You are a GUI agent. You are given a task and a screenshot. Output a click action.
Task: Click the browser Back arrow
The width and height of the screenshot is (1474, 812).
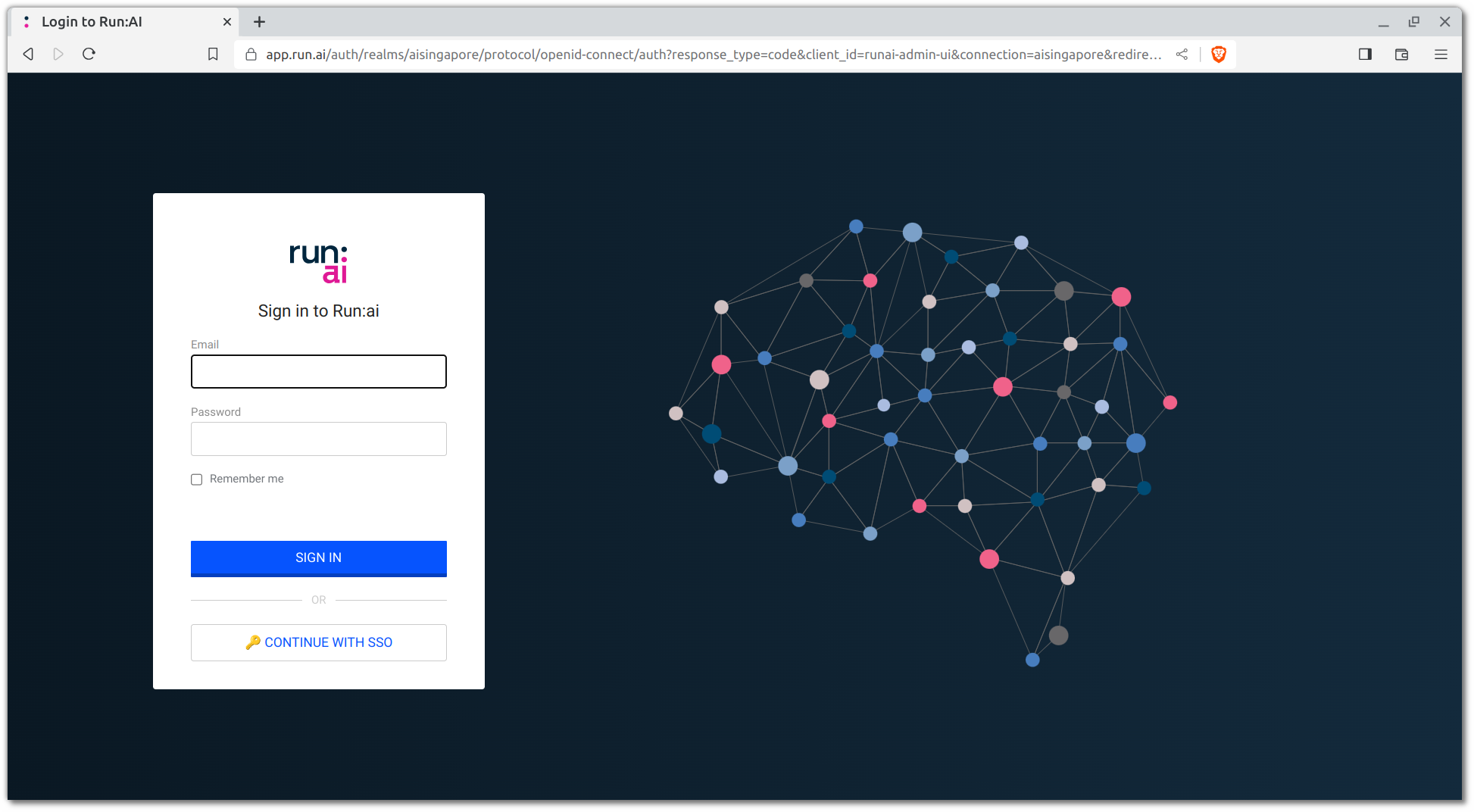tap(28, 54)
